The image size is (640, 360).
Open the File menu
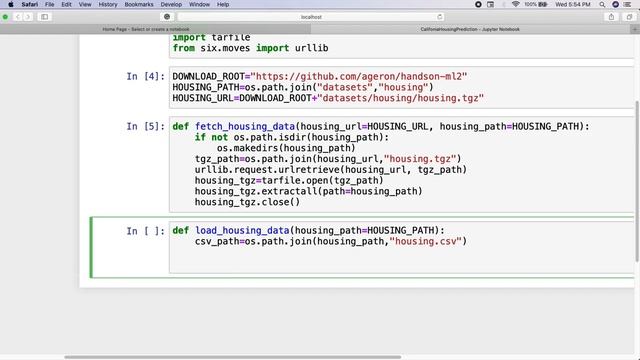point(50,4)
